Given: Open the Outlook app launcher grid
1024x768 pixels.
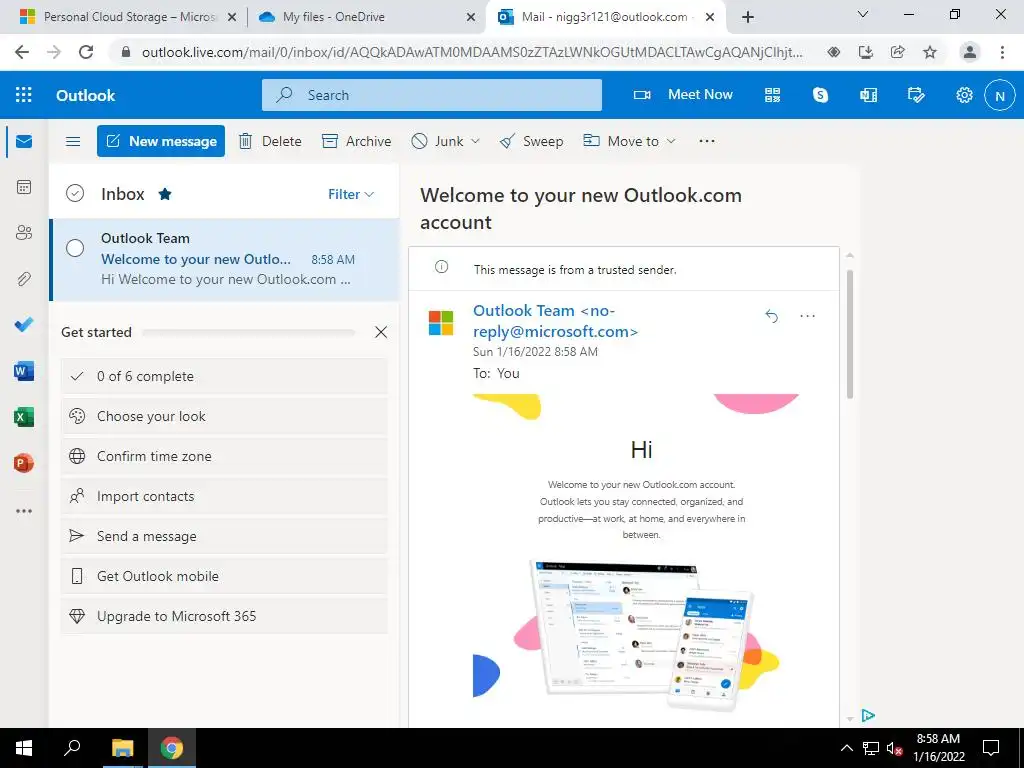Looking at the screenshot, I should tap(24, 95).
